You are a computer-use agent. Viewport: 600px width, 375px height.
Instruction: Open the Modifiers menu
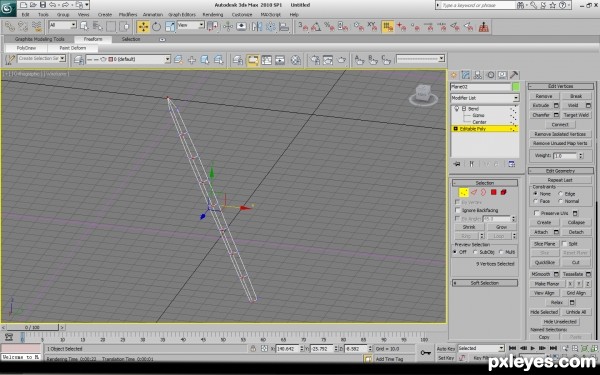[x=128, y=15]
